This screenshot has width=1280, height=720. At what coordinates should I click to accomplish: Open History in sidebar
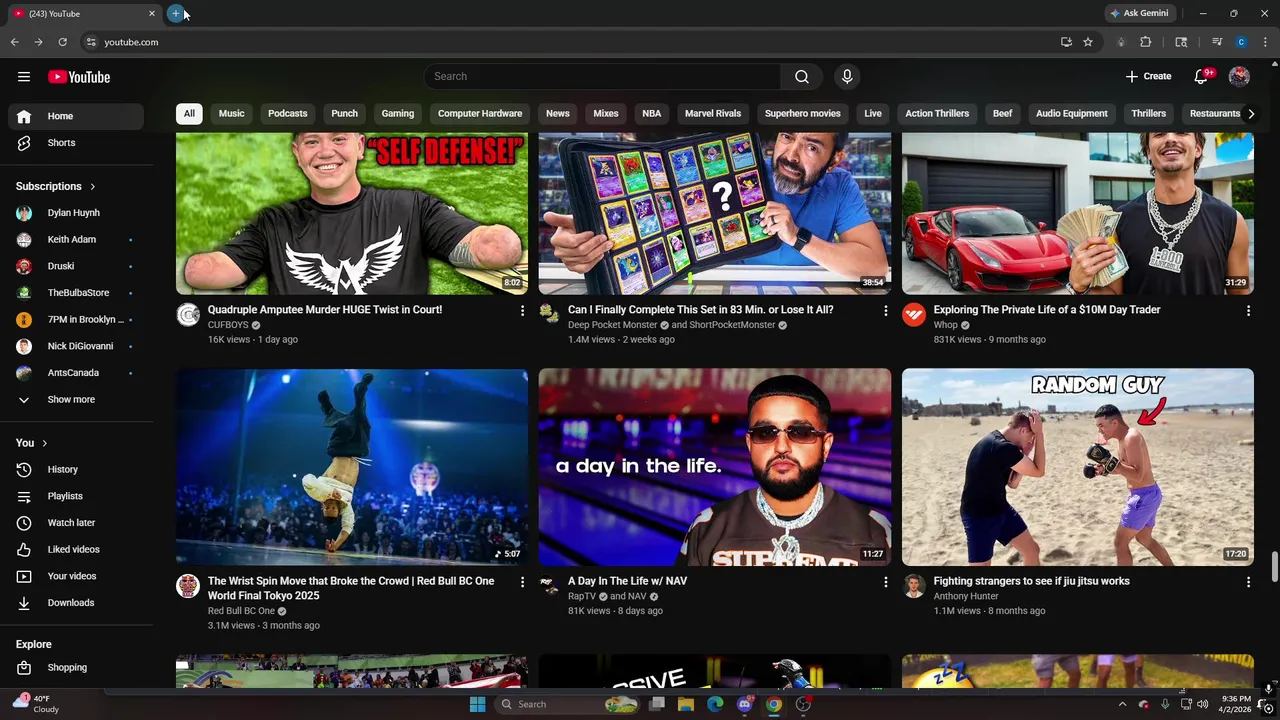pyautogui.click(x=76, y=469)
